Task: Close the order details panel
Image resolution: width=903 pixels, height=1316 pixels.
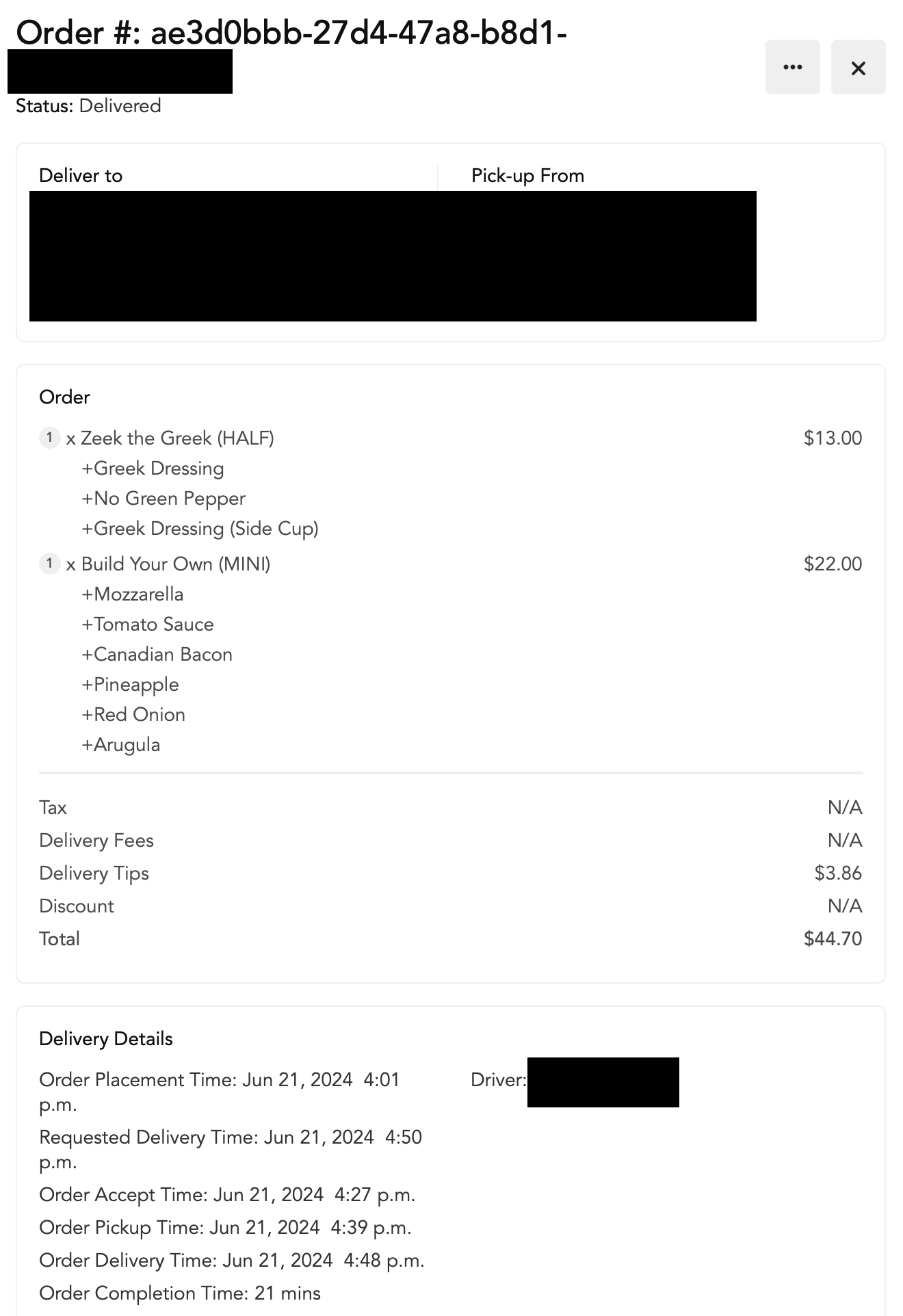Action: (x=857, y=68)
